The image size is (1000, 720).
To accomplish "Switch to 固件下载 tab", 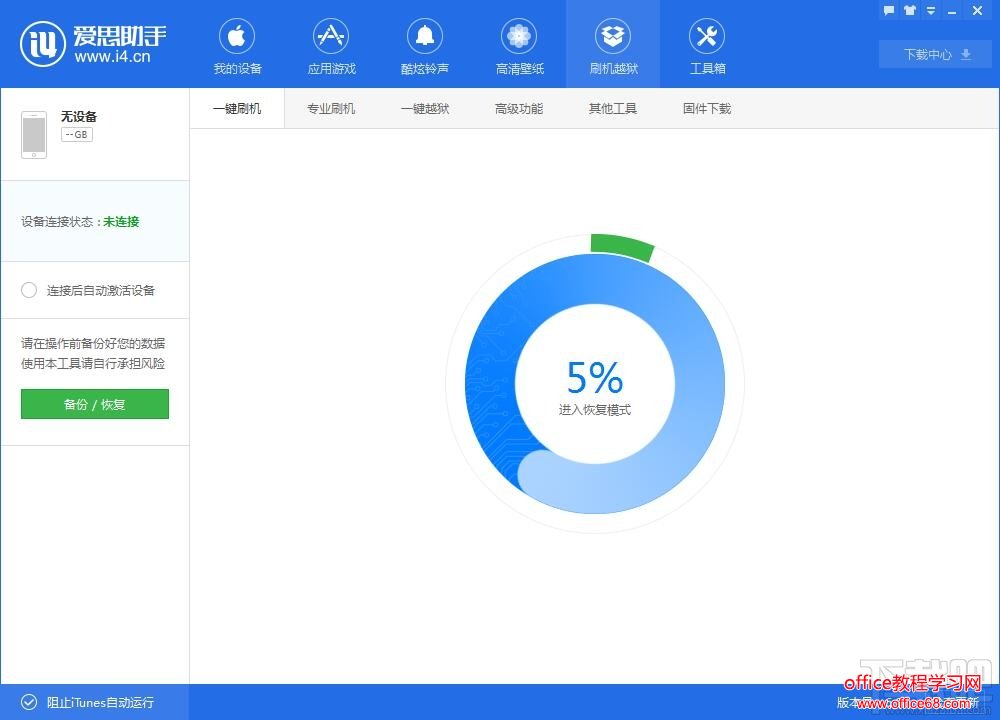I will [707, 108].
